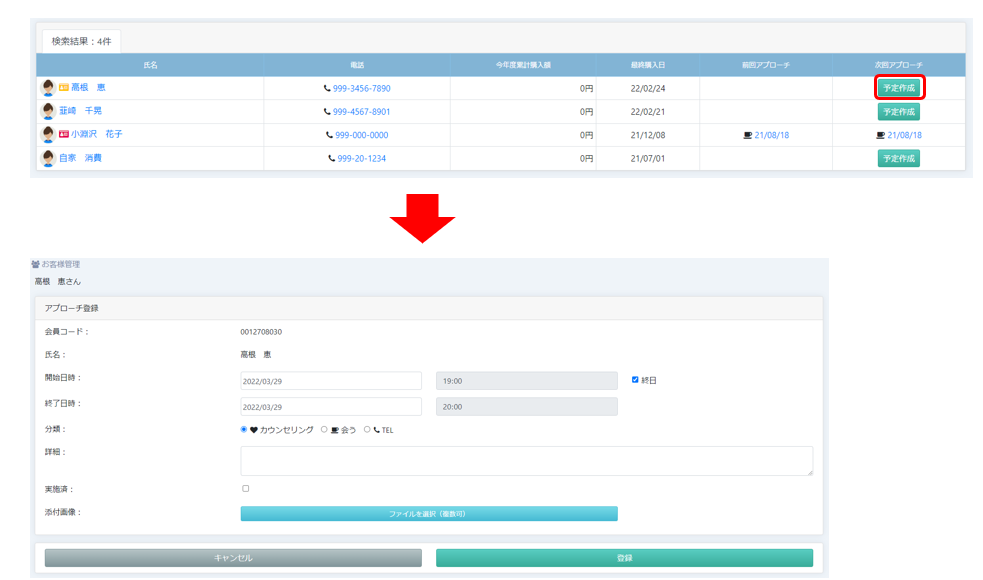Open the 終了日時 date picker field
Screen dimensions: 983x580
pos(331,407)
